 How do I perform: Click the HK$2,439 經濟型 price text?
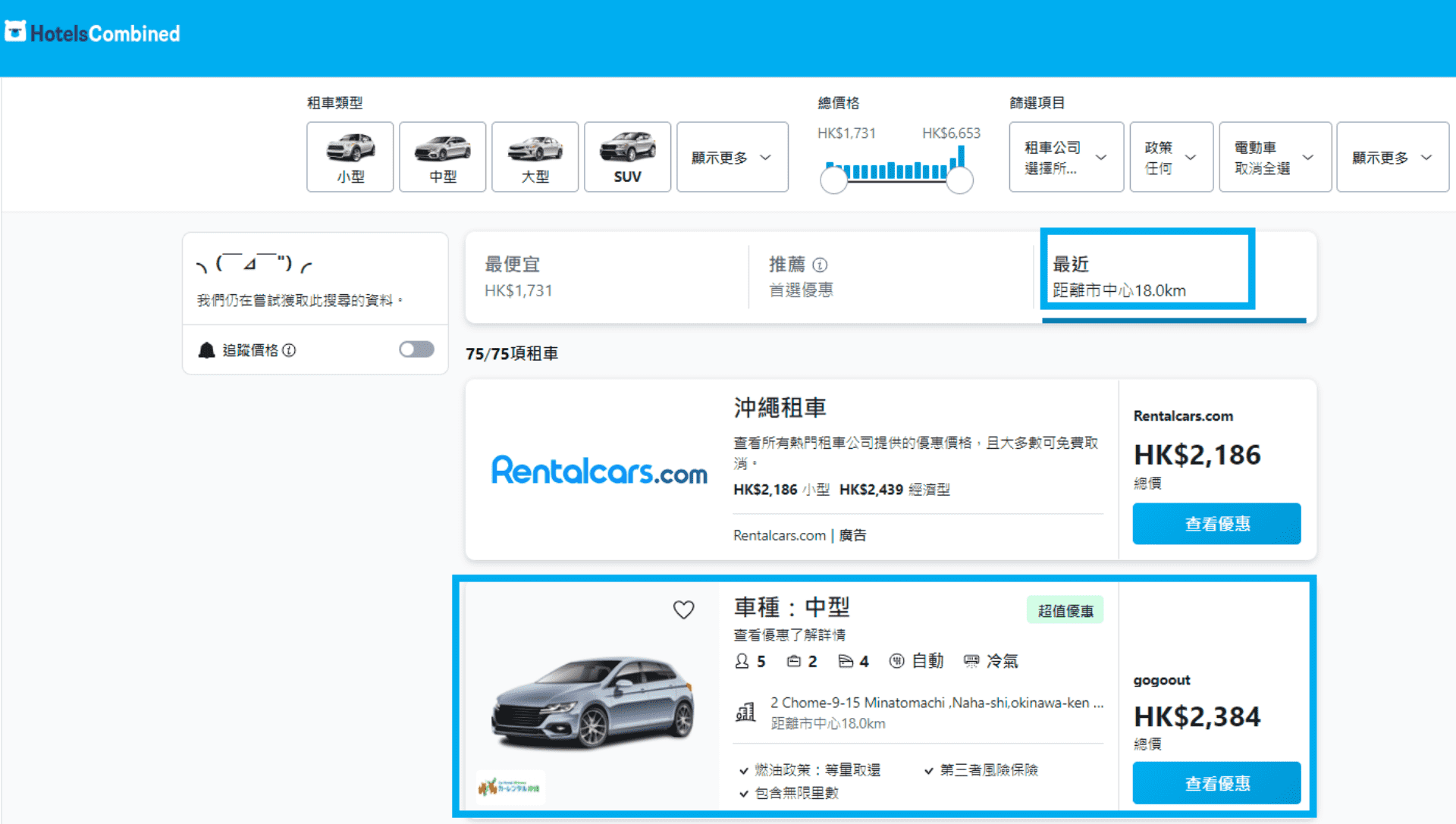[895, 490]
